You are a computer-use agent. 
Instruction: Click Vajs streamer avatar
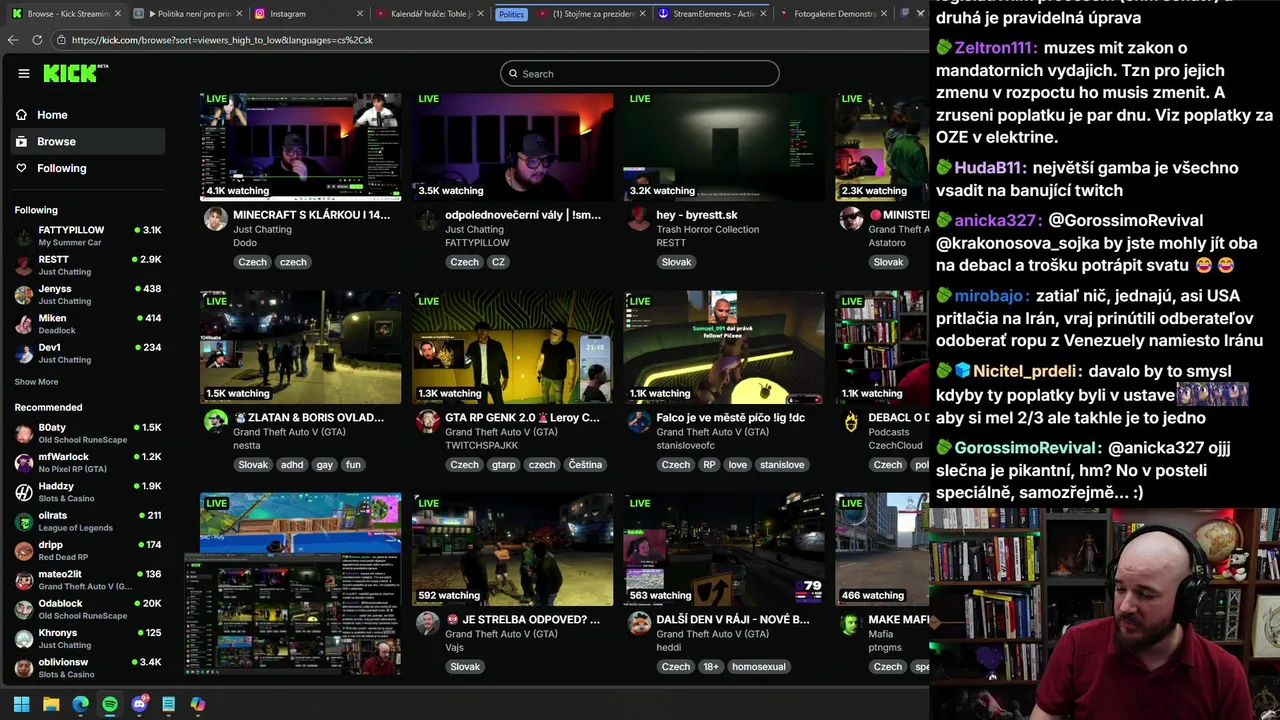[x=428, y=623]
